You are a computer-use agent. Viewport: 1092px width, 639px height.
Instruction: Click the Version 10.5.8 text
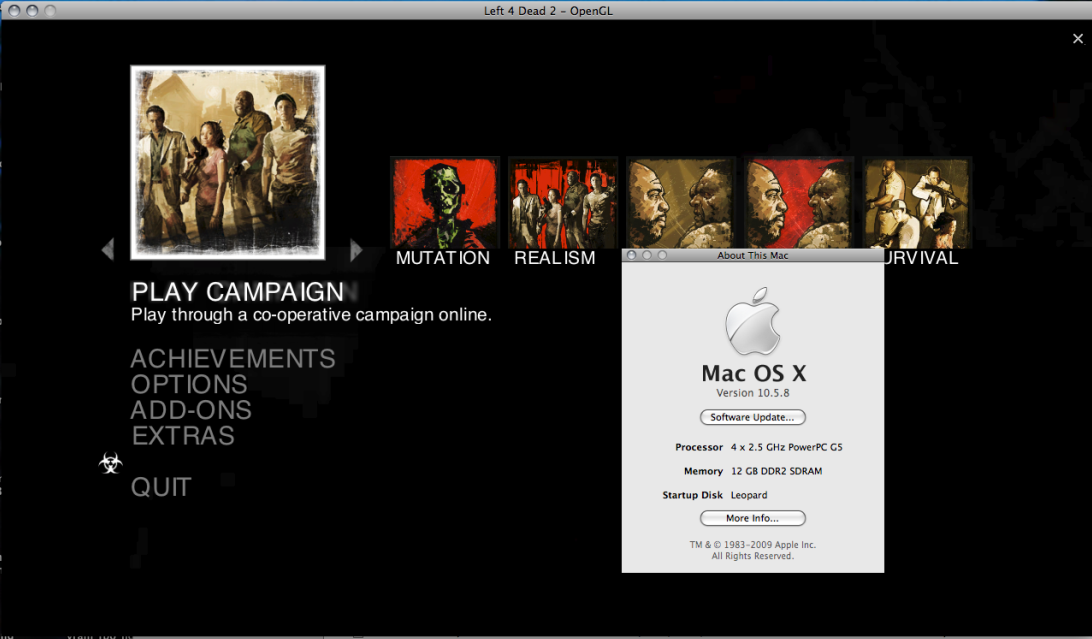(753, 393)
